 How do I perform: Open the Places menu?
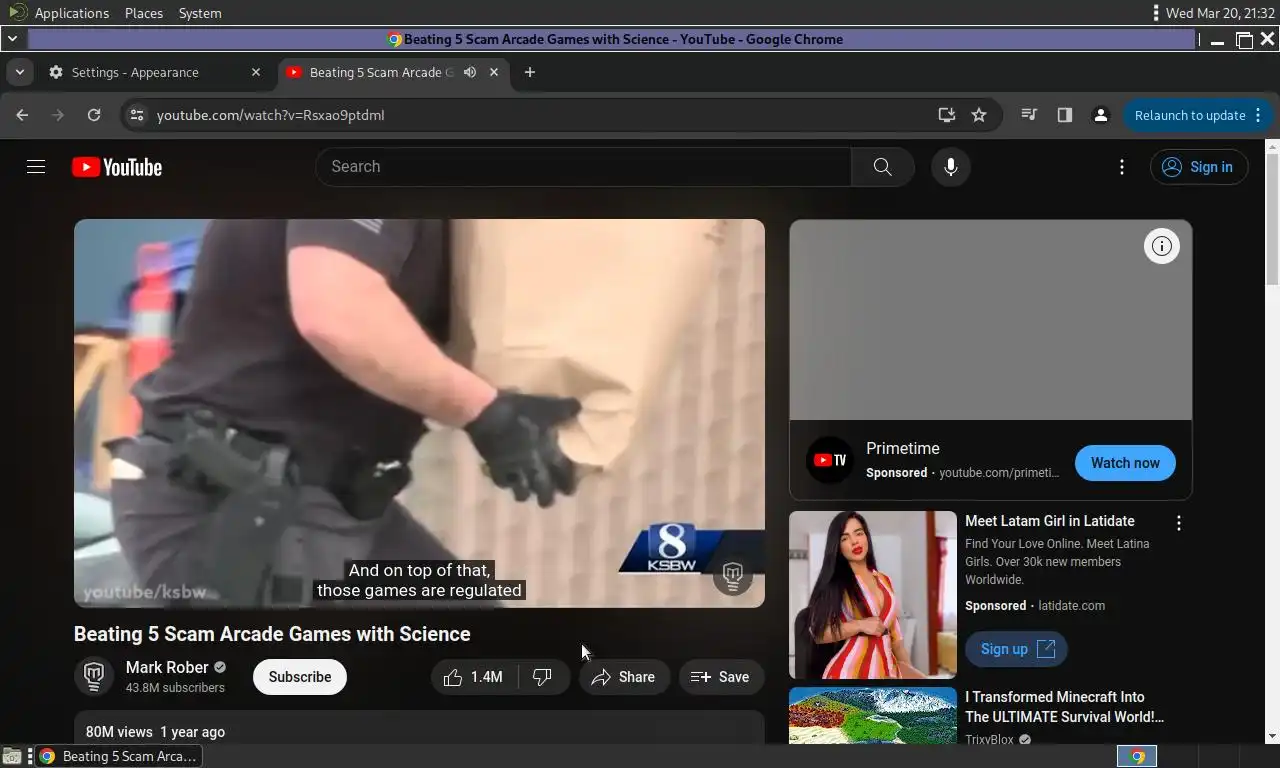[x=144, y=13]
